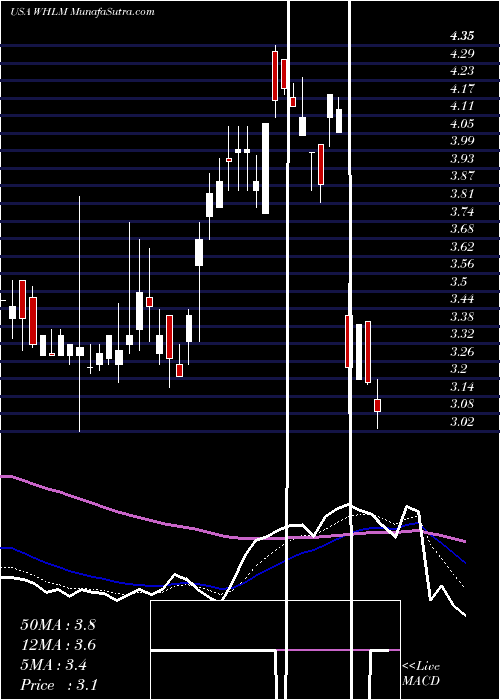Click the <<Live MACD label
500x700 pixels.
(x=421, y=673)
